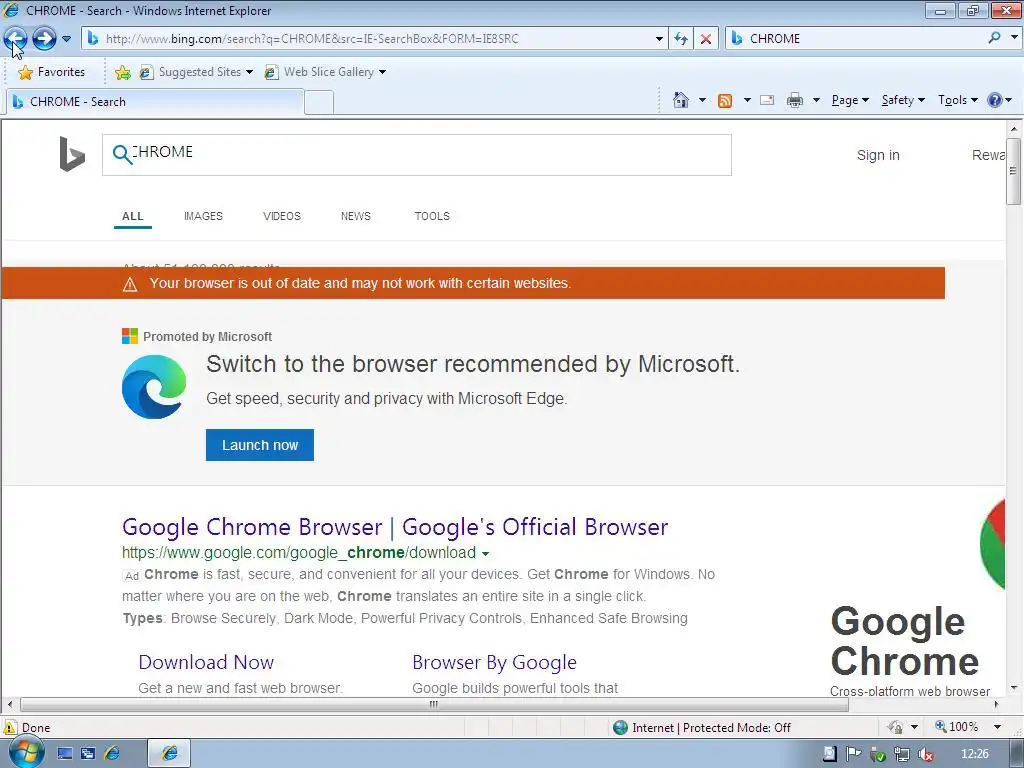Image resolution: width=1024 pixels, height=768 pixels.
Task: Click the Read Mail envelope icon
Action: 767,100
